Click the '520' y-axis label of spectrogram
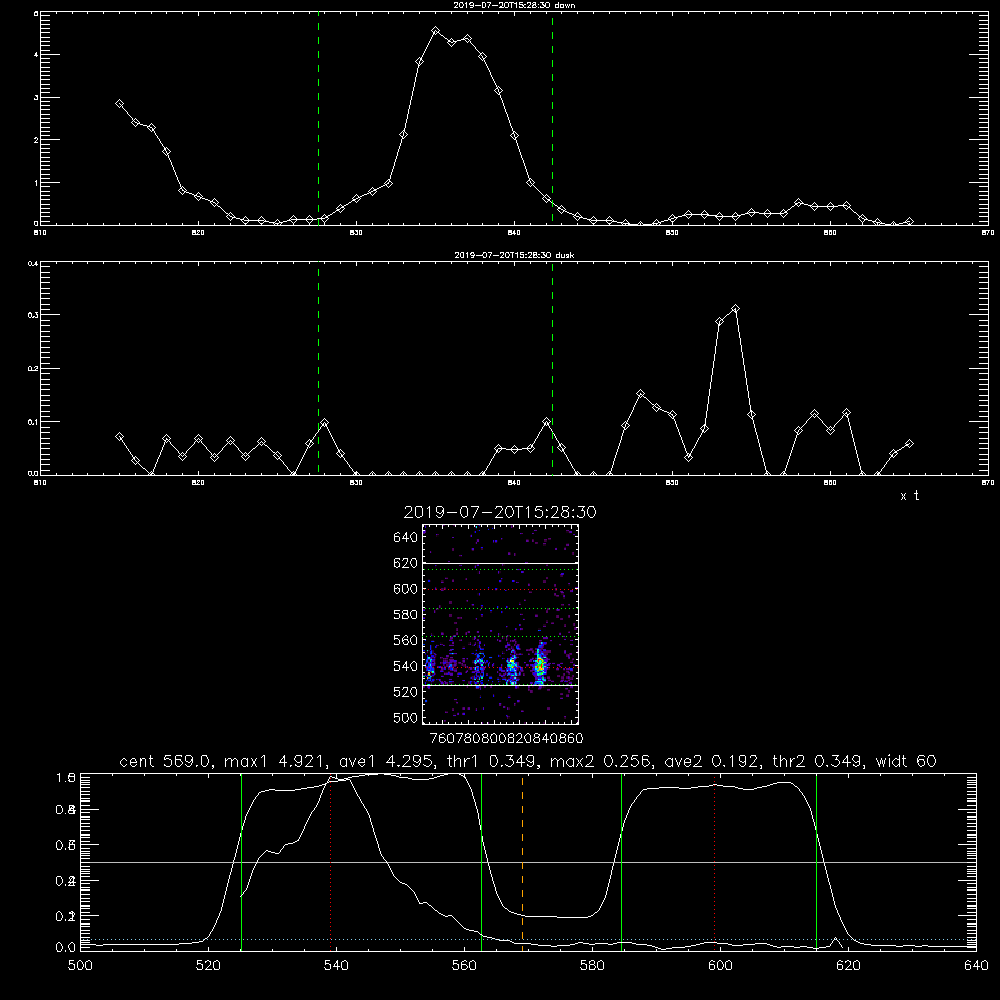 click(x=405, y=692)
